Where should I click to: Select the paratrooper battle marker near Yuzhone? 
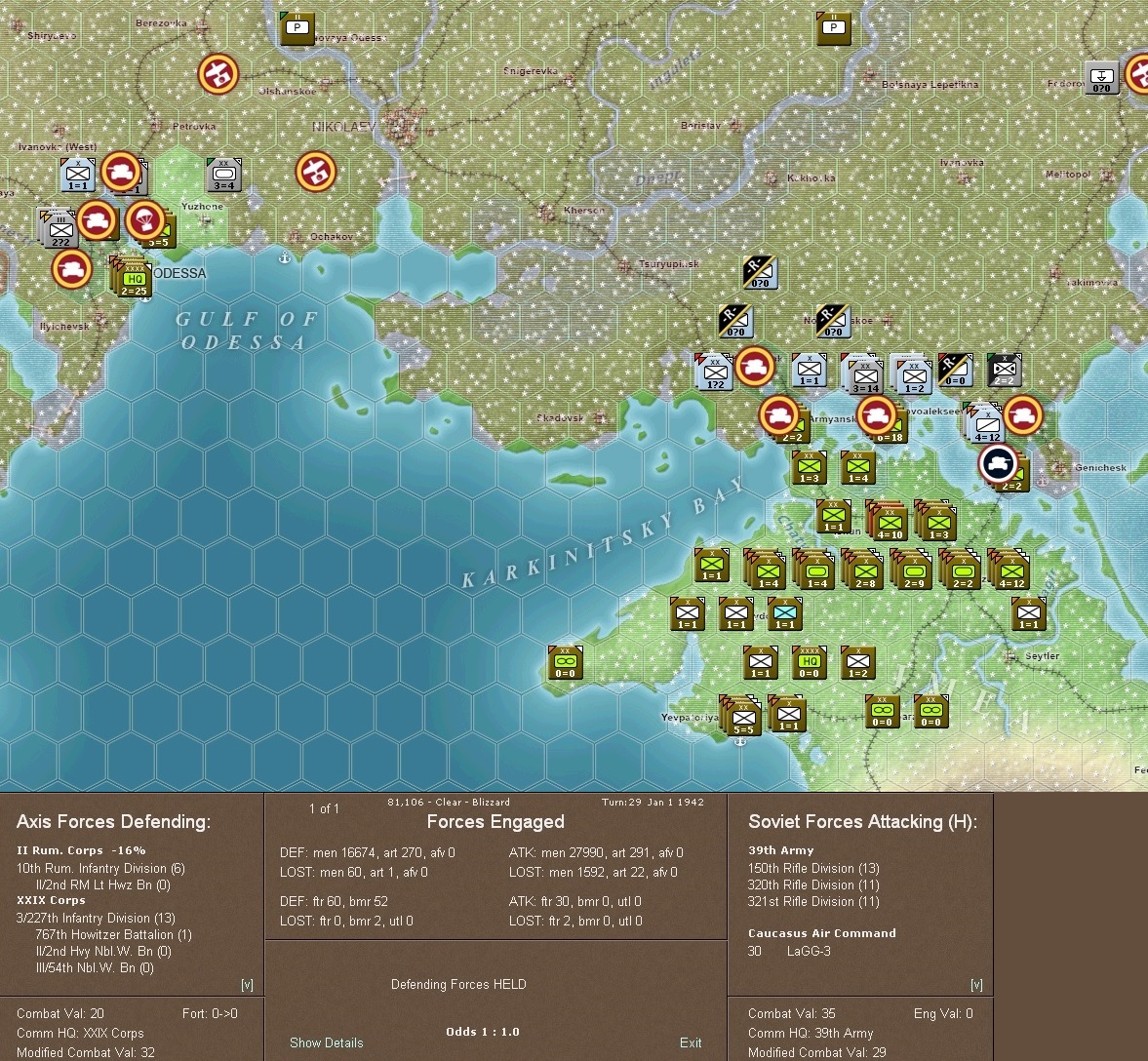(x=145, y=219)
